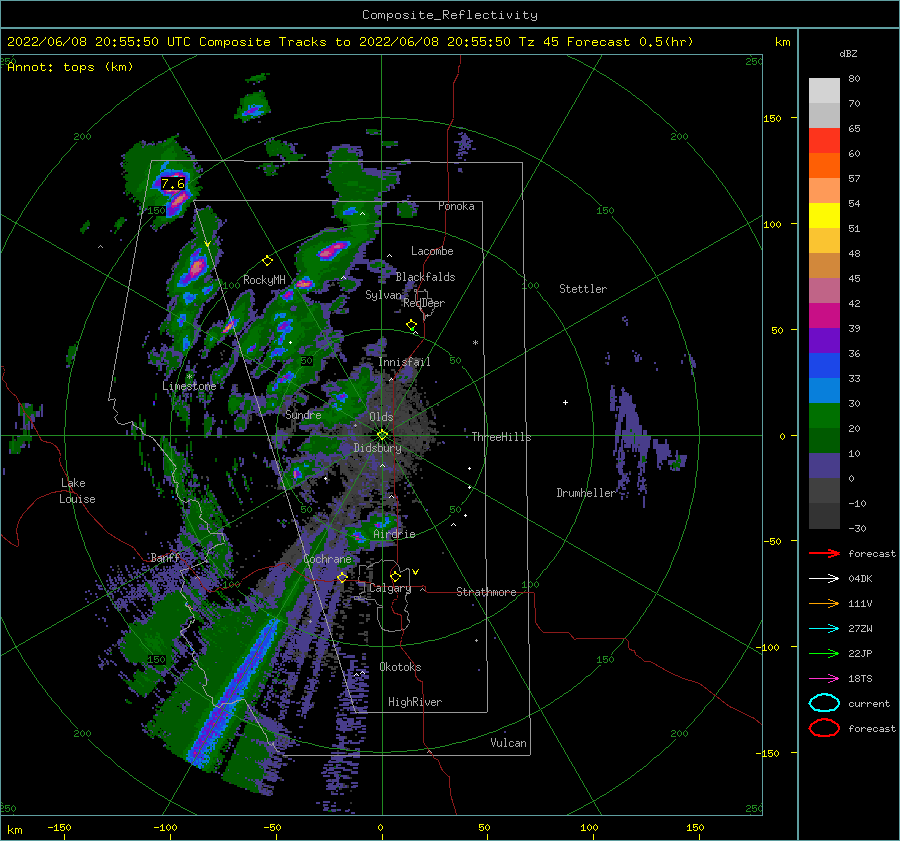Click the dark orange 57-60 dBZ color swatch
900x841 pixels.
coord(824,165)
